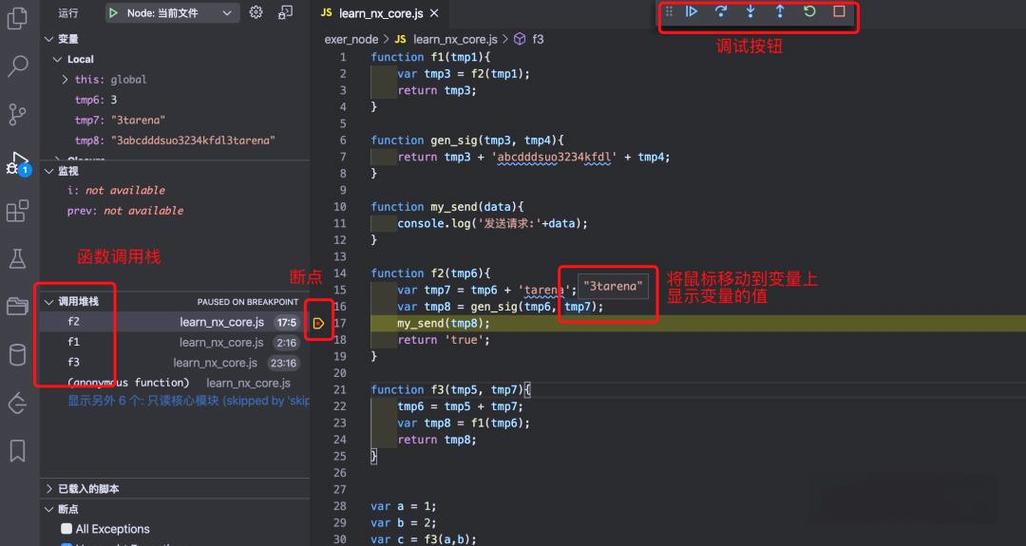Click "3tarena" hover value tooltip
This screenshot has width=1026, height=546.
pyautogui.click(x=613, y=286)
